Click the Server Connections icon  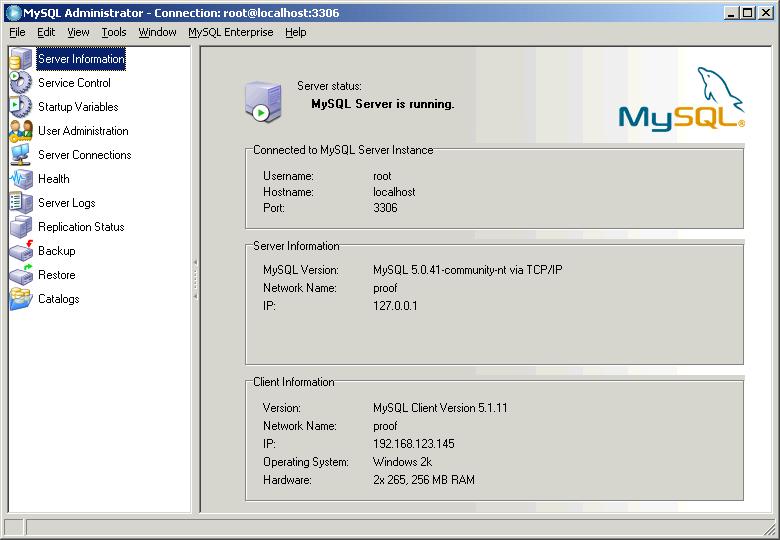point(21,155)
